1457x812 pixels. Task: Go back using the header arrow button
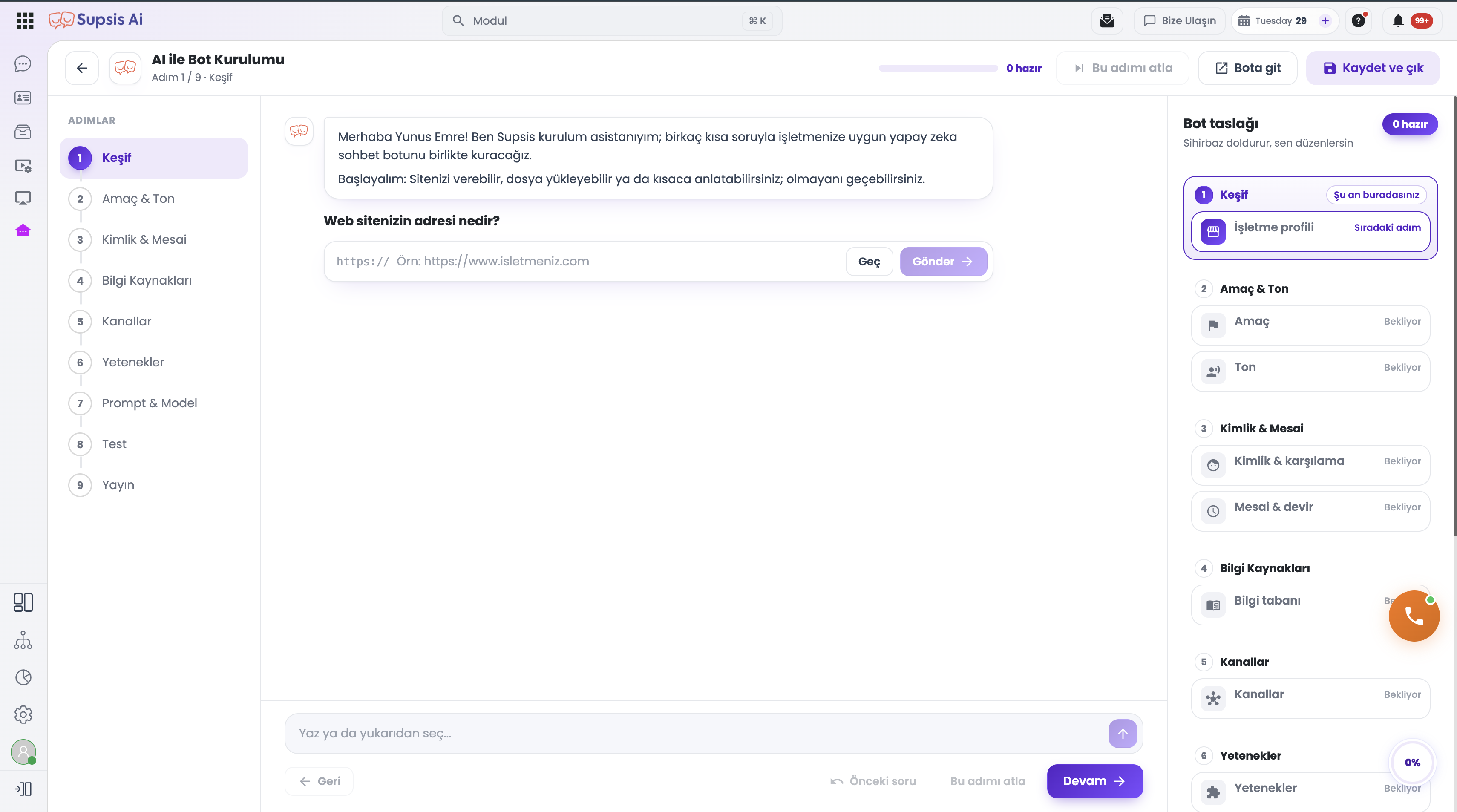coord(81,68)
